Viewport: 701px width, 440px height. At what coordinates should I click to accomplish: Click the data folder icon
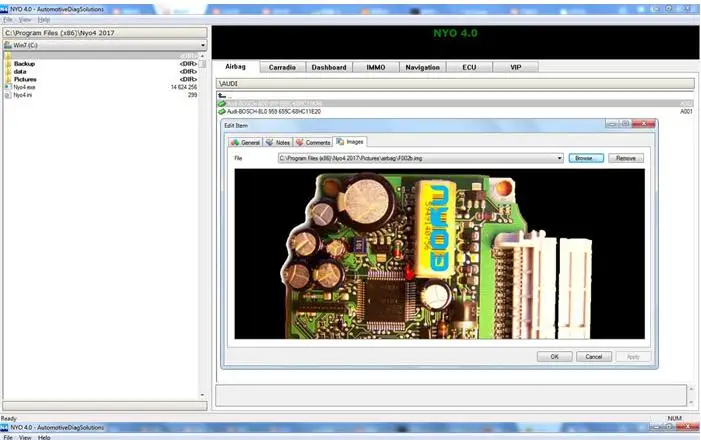coord(8,72)
